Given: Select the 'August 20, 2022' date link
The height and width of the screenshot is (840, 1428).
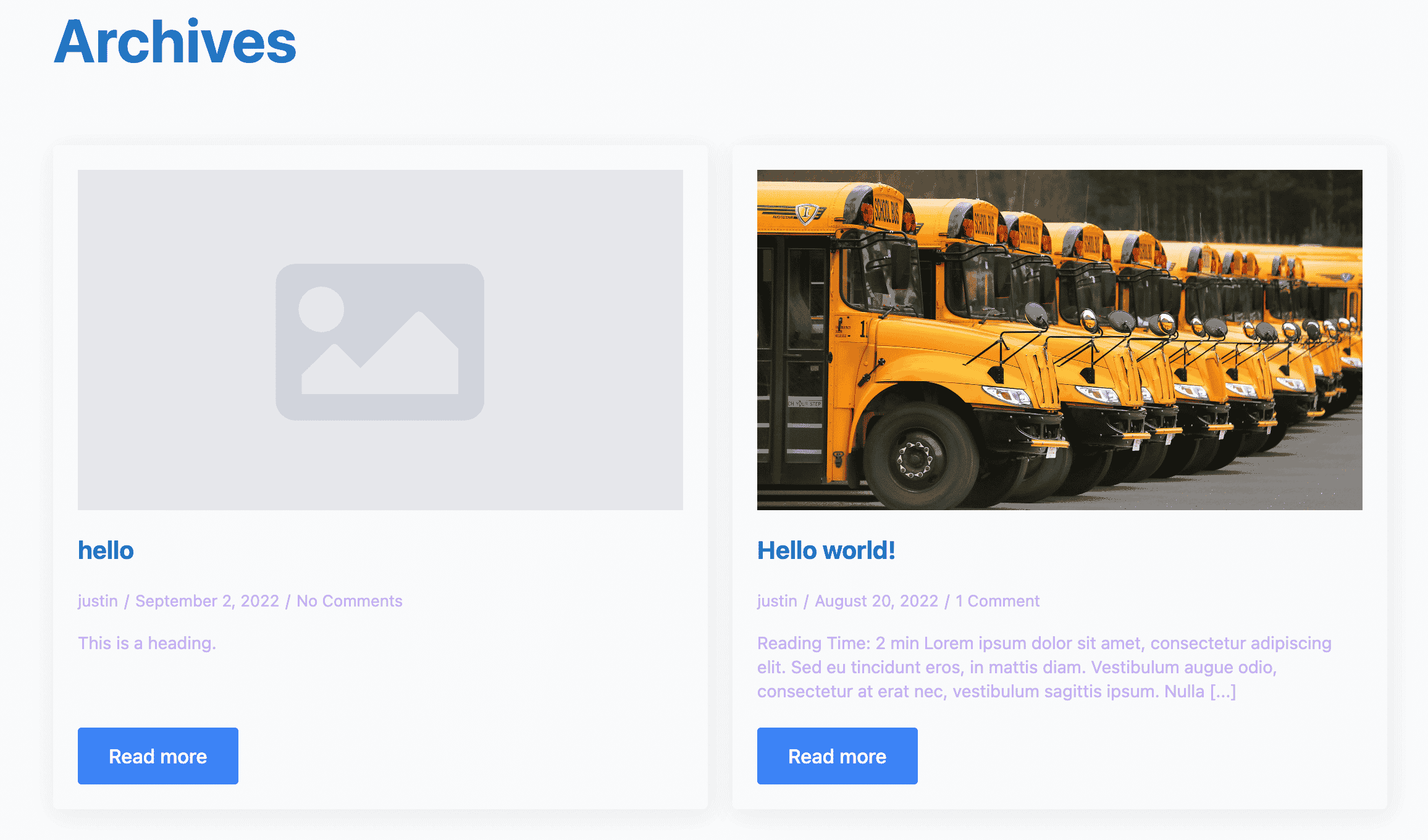Looking at the screenshot, I should pos(876,601).
